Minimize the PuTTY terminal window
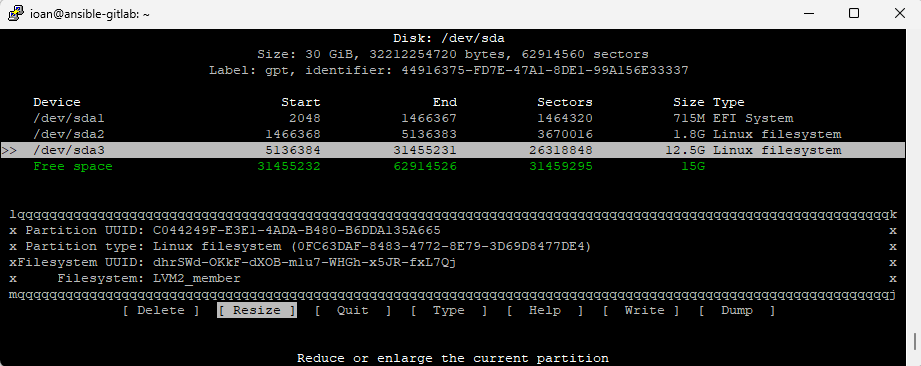This screenshot has width=921, height=366. (x=809, y=13)
